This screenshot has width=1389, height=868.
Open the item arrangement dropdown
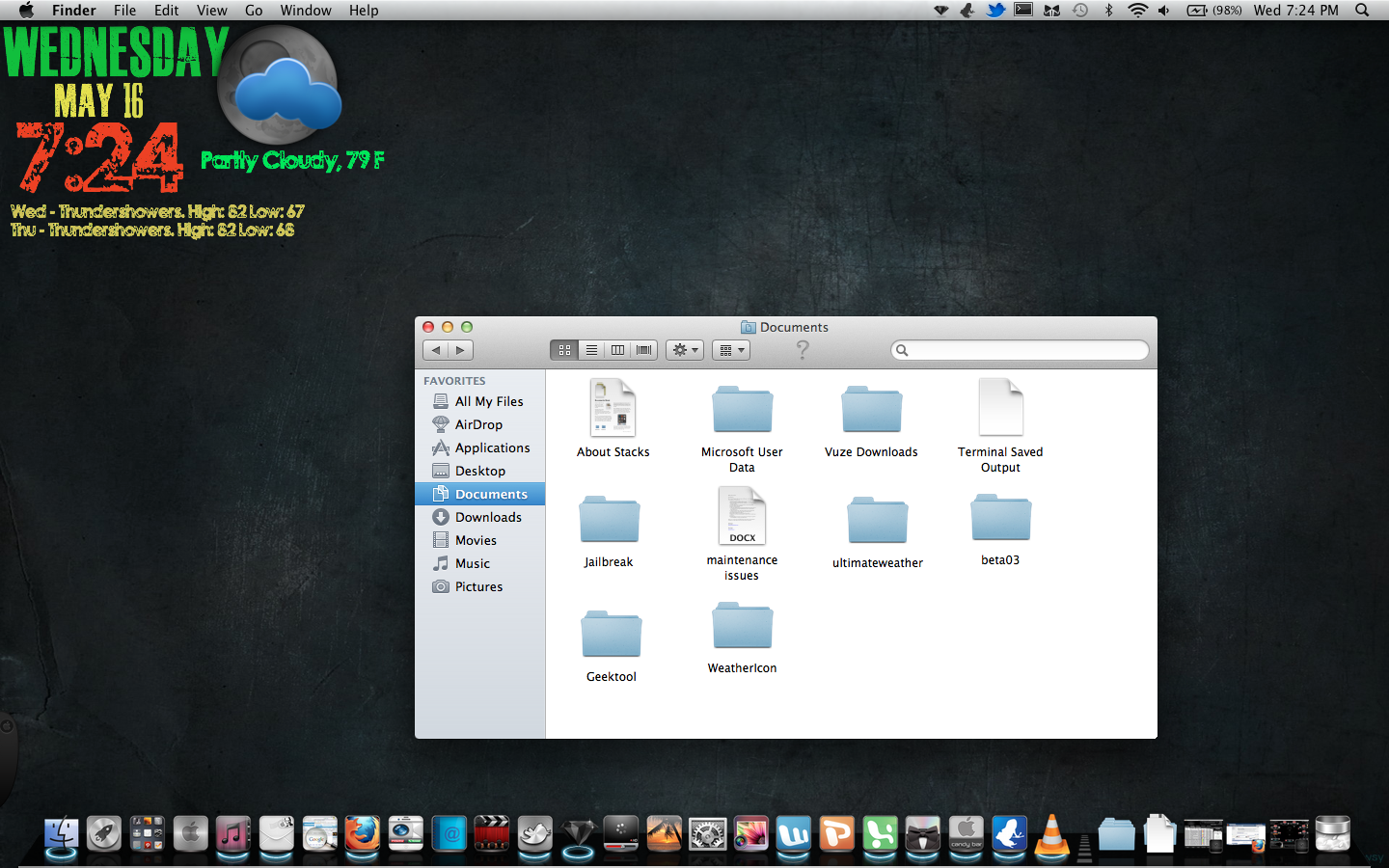[731, 350]
